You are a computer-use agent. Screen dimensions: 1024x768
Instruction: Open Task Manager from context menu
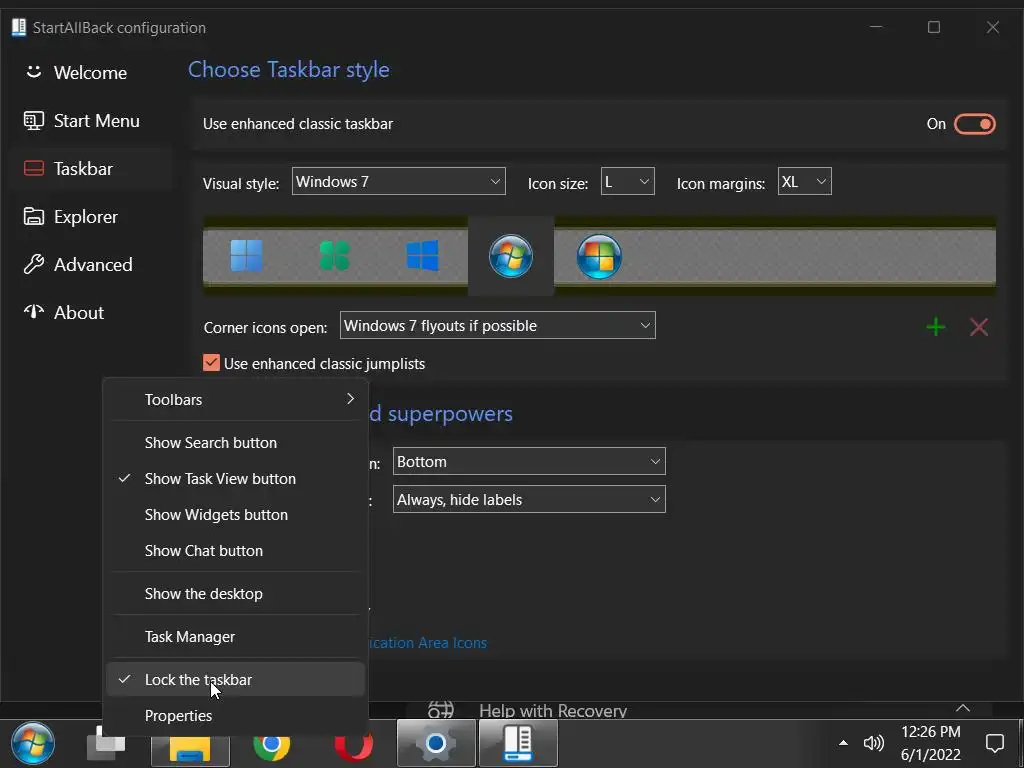(236, 637)
